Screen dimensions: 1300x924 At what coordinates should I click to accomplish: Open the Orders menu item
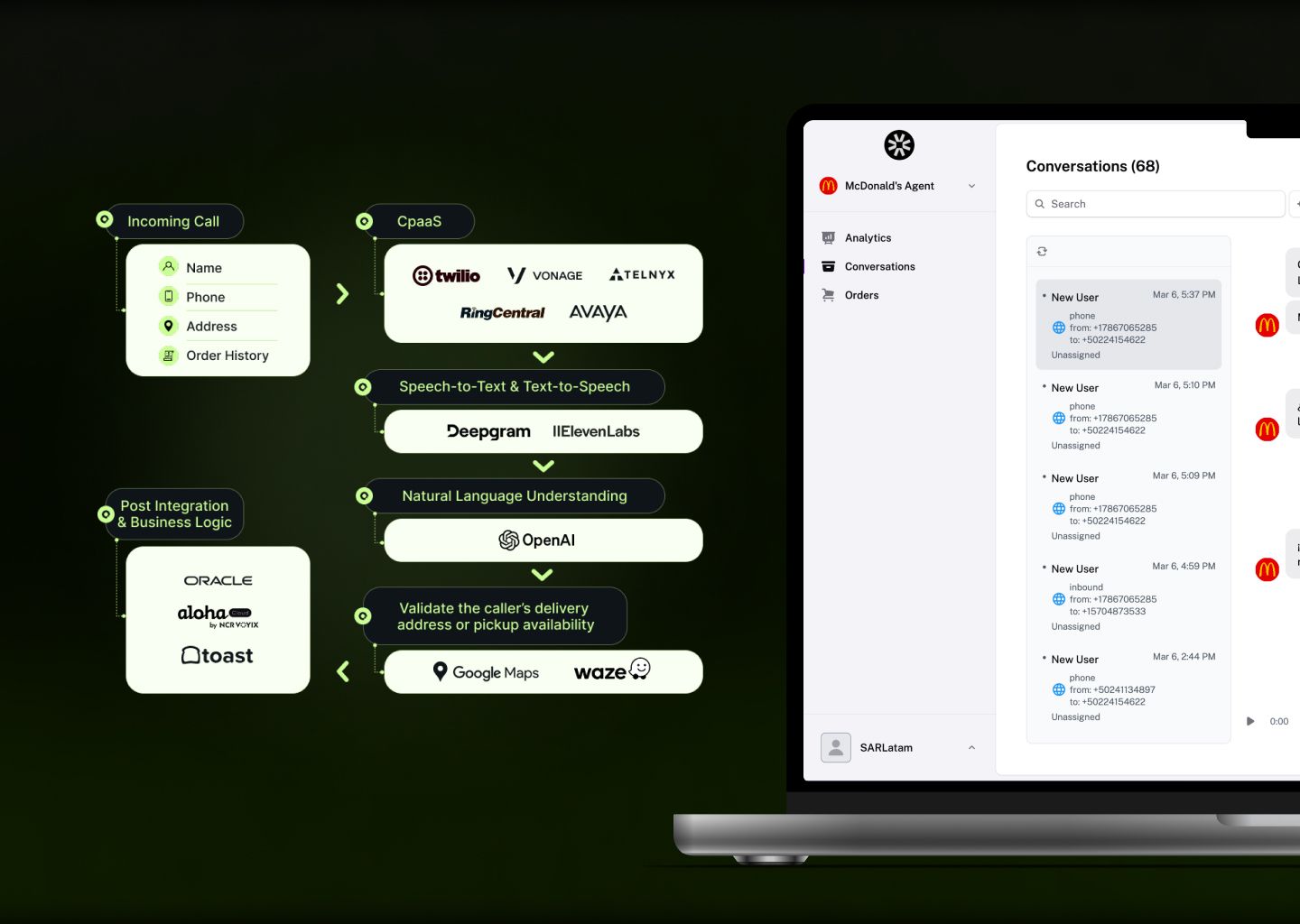coord(861,295)
